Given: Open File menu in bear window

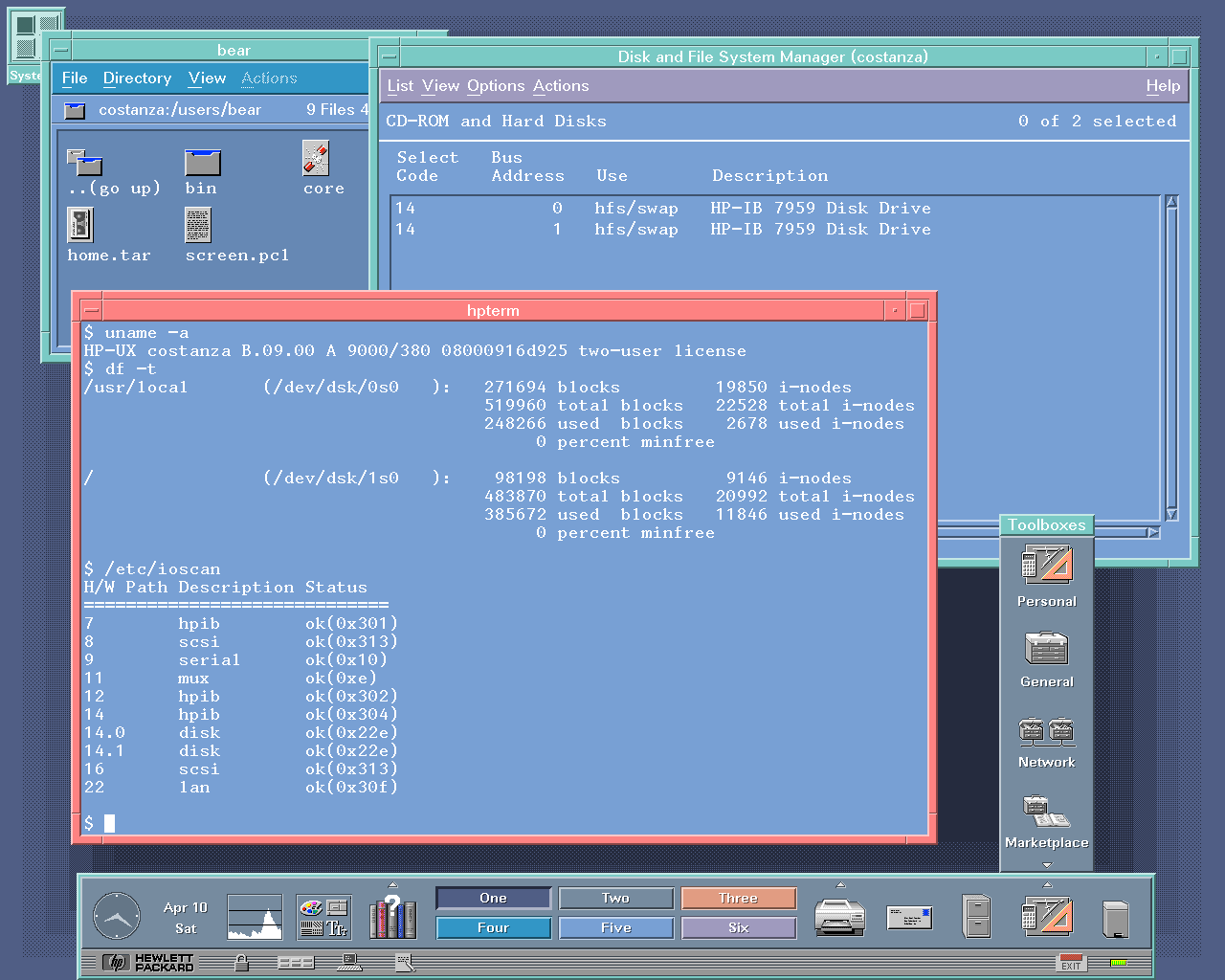Looking at the screenshot, I should click(75, 78).
